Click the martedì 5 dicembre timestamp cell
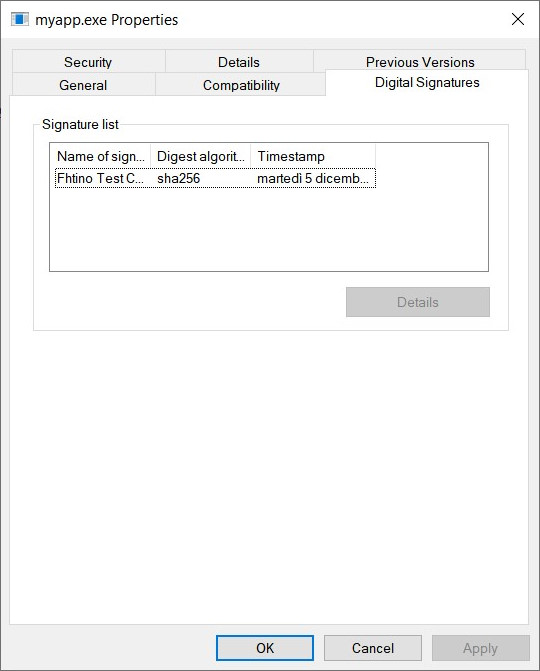The height and width of the screenshot is (671, 540). [x=312, y=178]
